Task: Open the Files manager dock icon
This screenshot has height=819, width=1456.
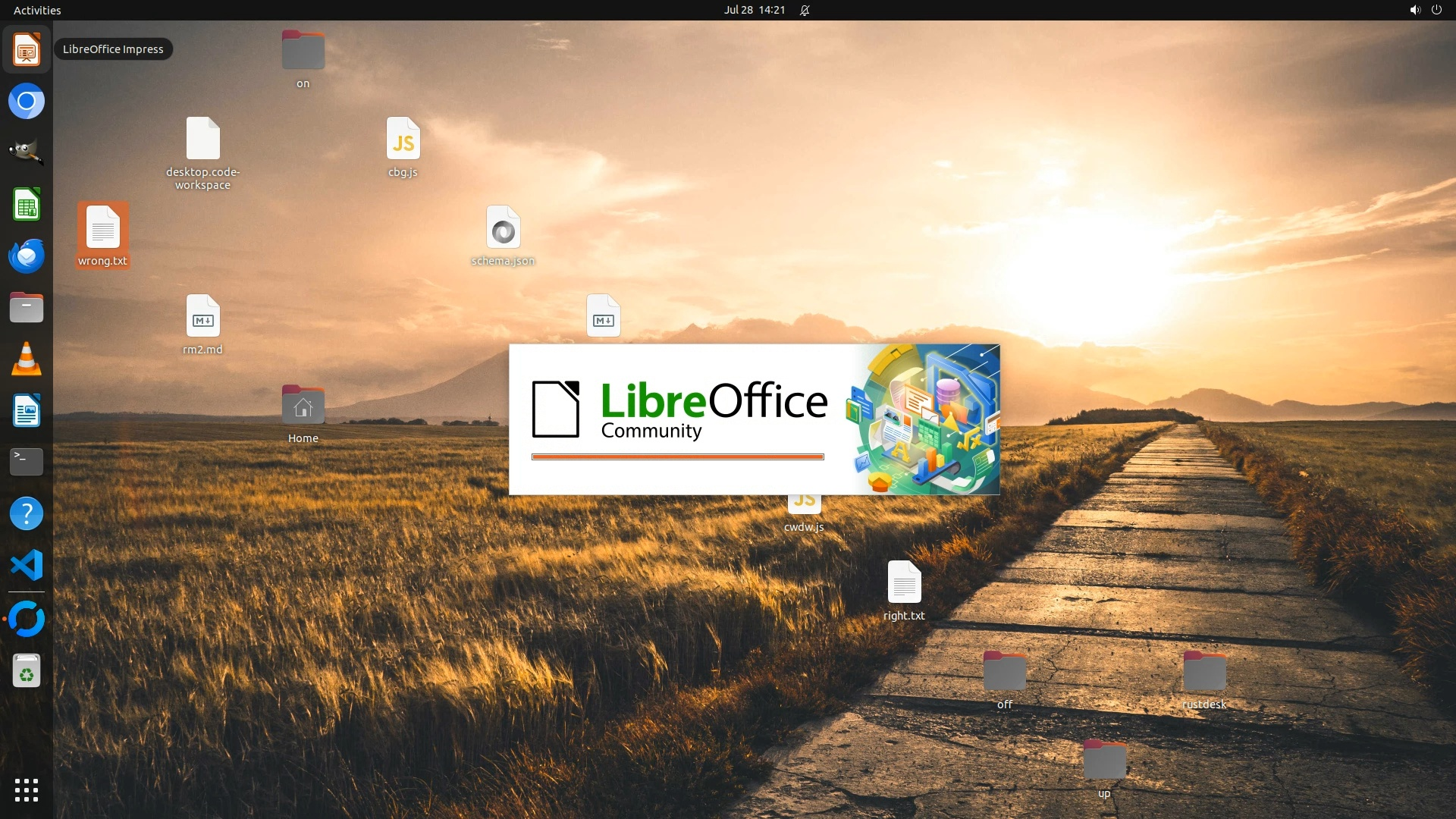Action: tap(27, 308)
